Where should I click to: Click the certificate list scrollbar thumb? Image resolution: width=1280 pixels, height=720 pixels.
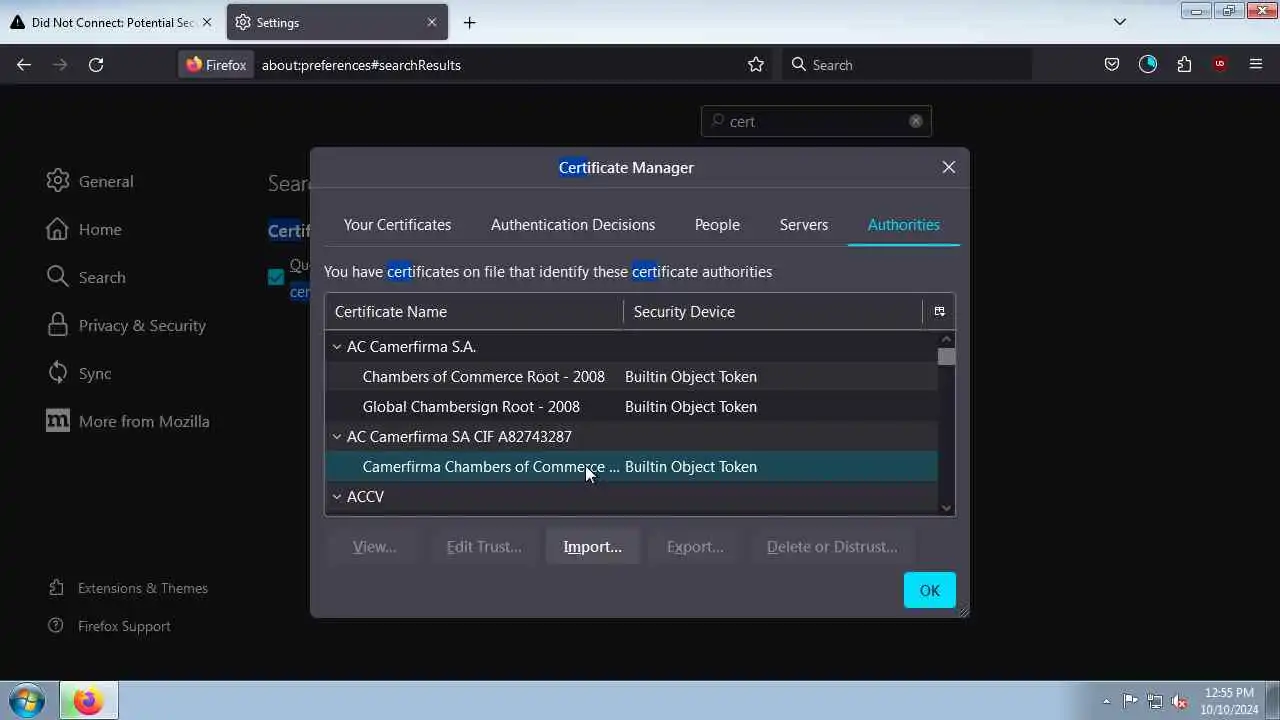946,357
